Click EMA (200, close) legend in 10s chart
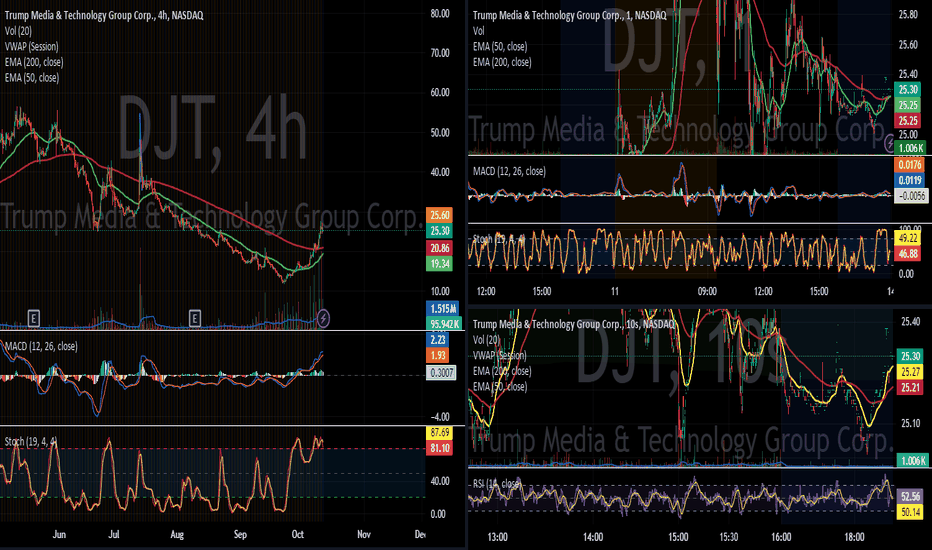The image size is (932, 550). pyautogui.click(x=502, y=370)
